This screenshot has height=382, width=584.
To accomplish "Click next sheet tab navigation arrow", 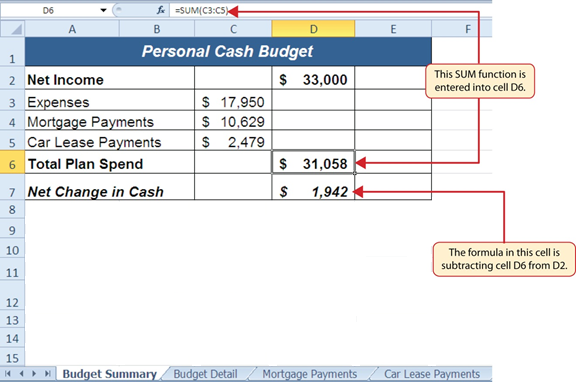I will click(x=34, y=373).
